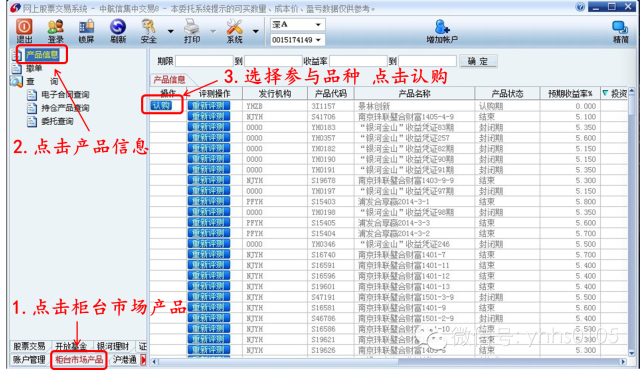Open 持仓产品查询 in the left tree
This screenshot has width=640, height=370.
pos(65,108)
